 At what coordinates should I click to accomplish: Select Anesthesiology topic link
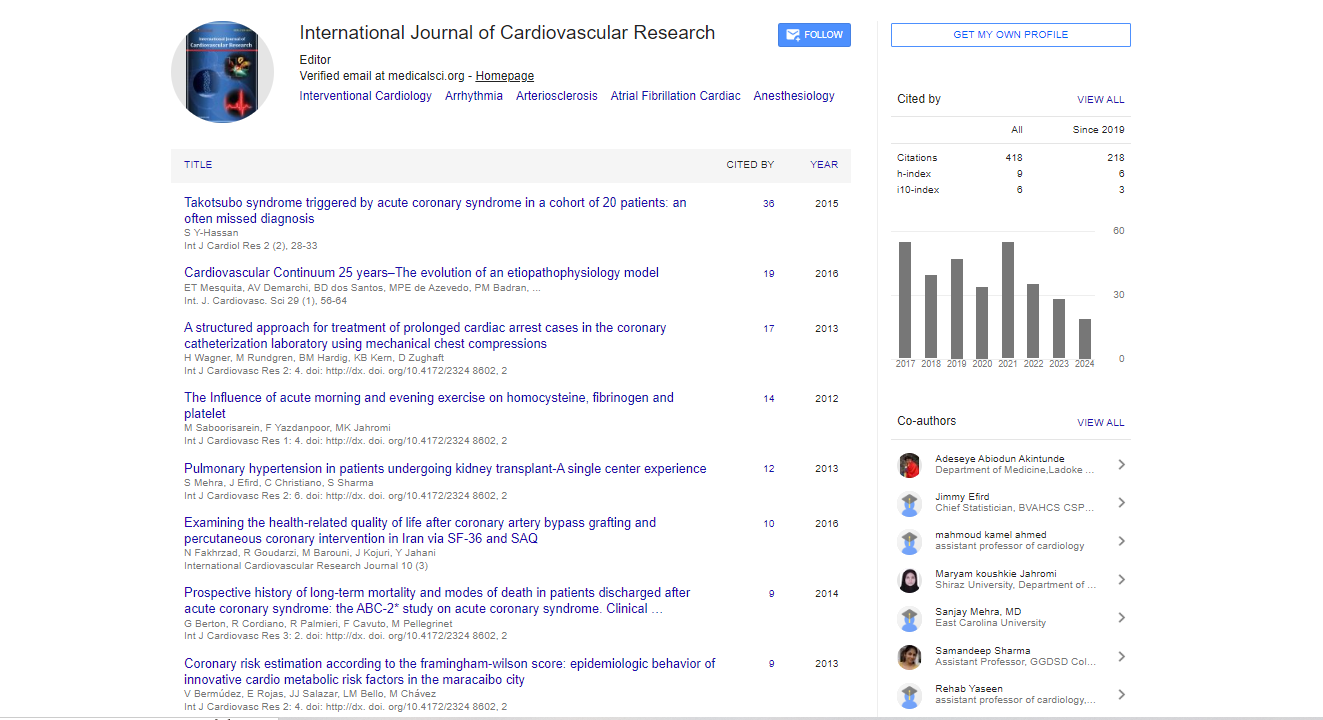click(794, 96)
